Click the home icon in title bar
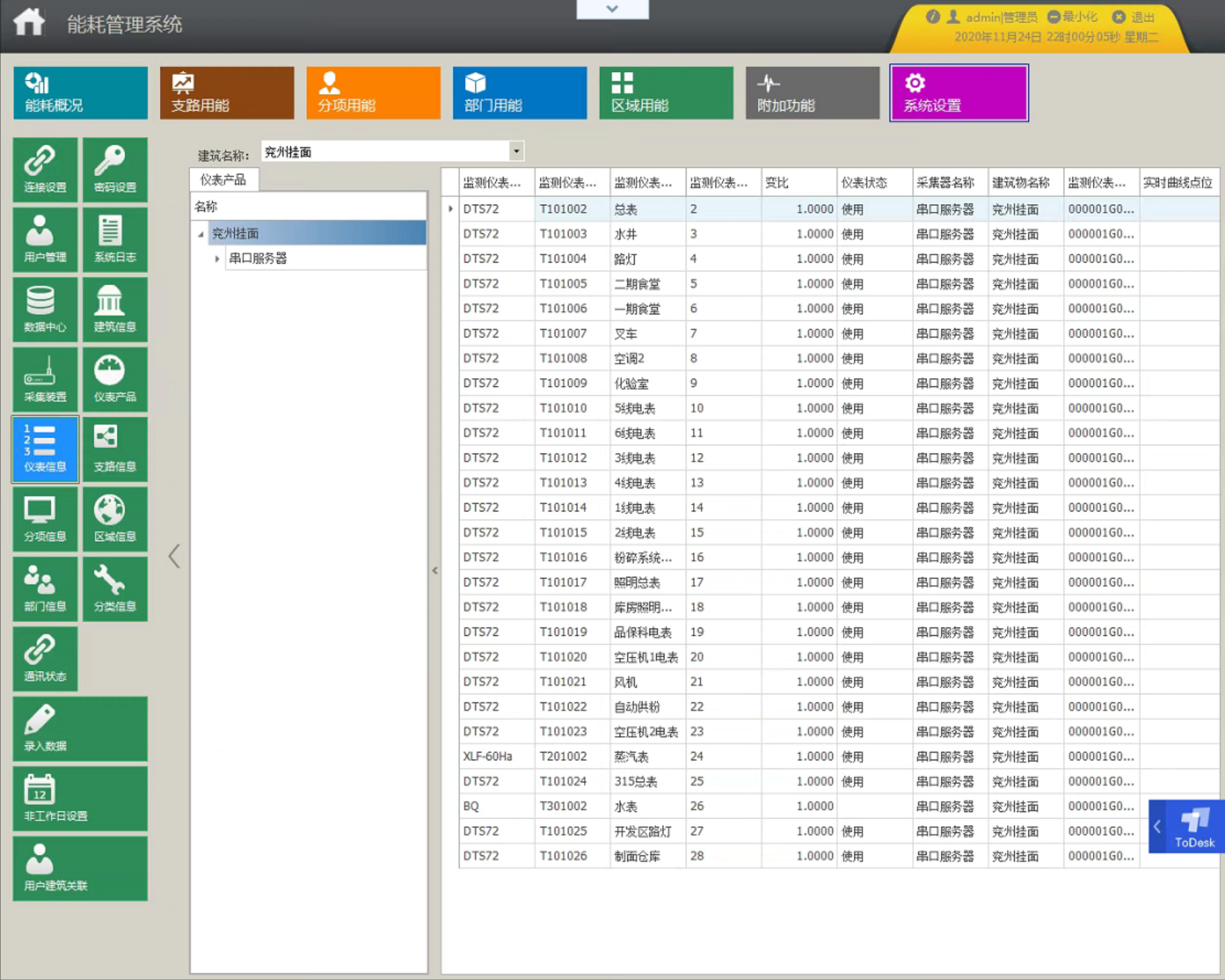 click(x=29, y=22)
